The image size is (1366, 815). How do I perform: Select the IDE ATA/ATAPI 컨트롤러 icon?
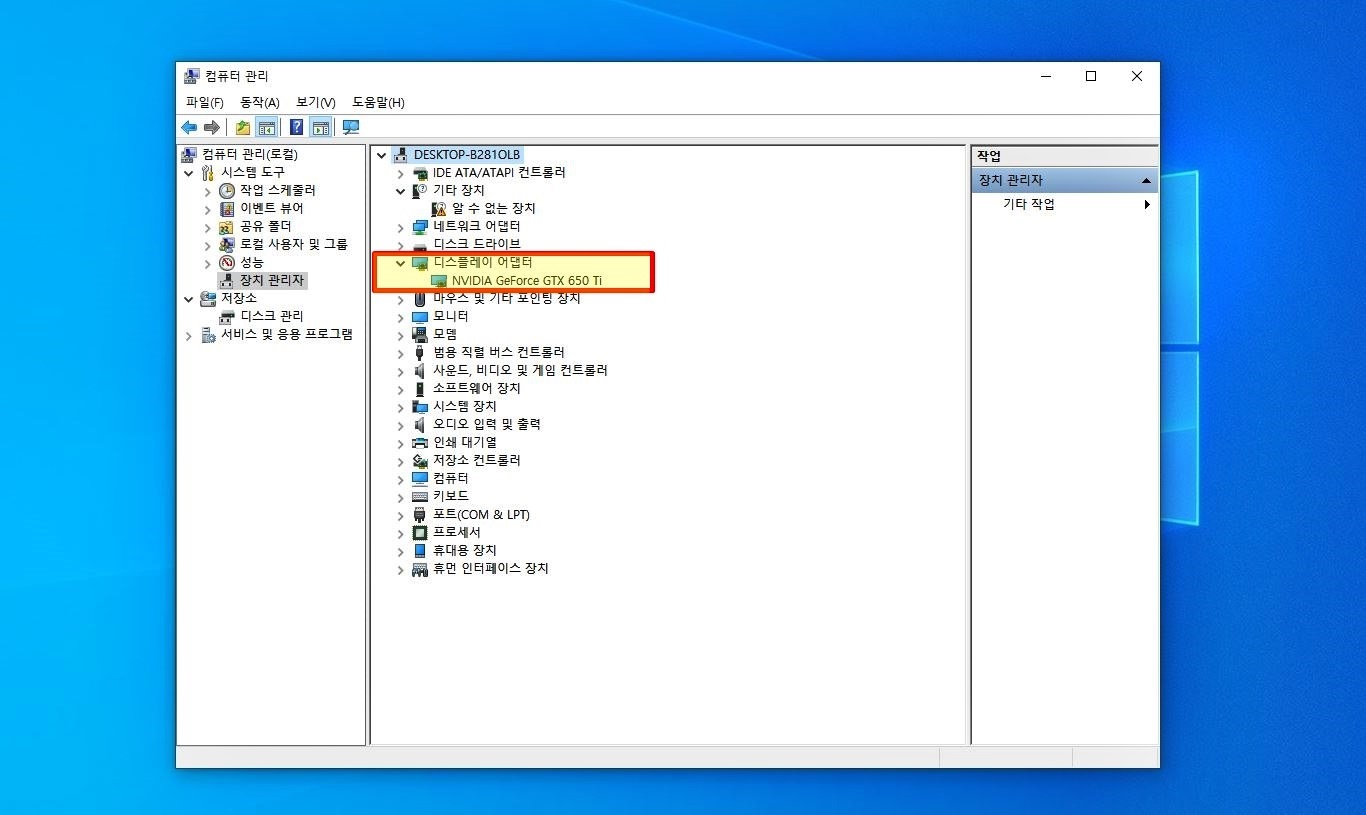420,173
